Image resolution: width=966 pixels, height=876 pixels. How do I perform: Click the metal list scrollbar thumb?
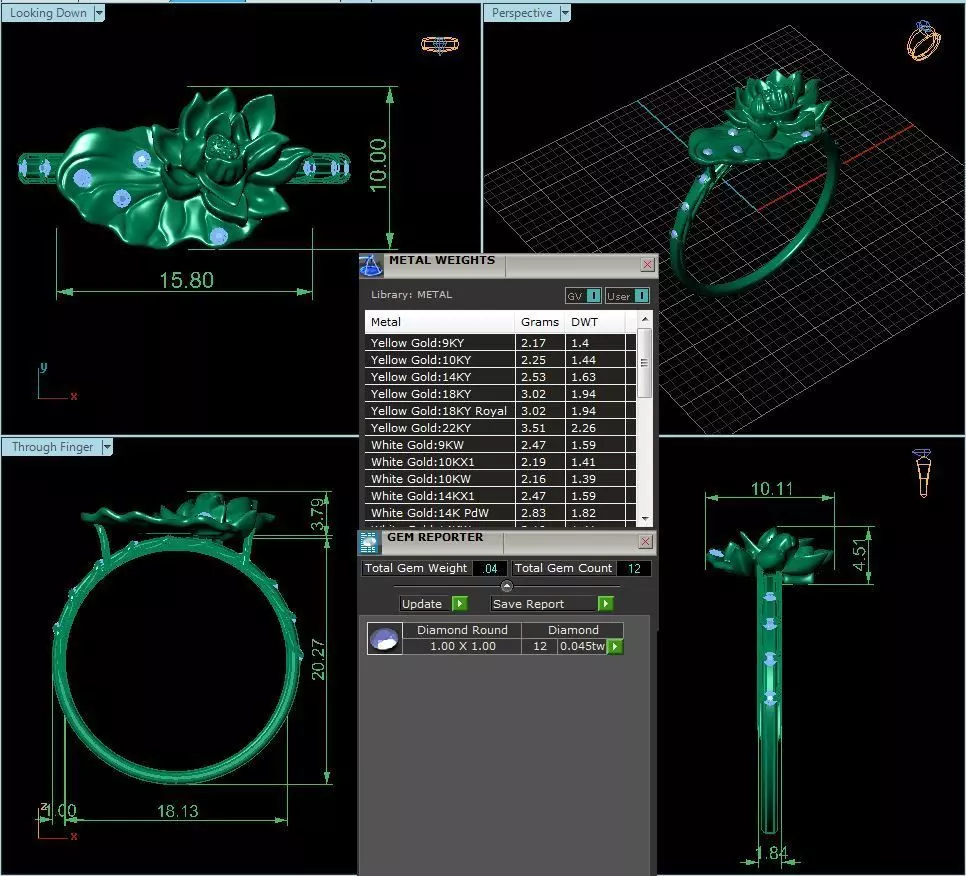[644, 362]
